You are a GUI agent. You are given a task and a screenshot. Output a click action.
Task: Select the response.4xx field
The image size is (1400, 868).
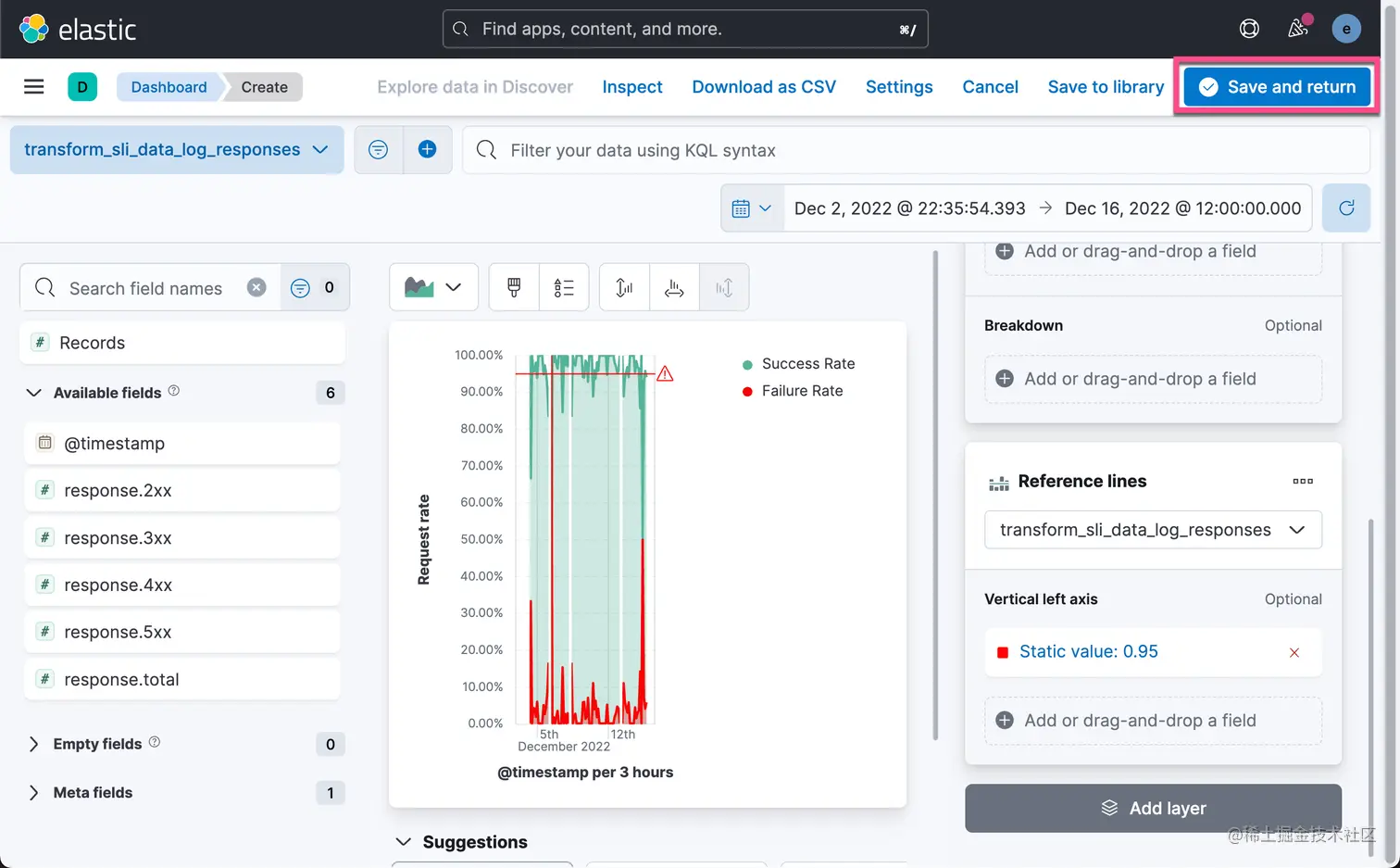(182, 585)
